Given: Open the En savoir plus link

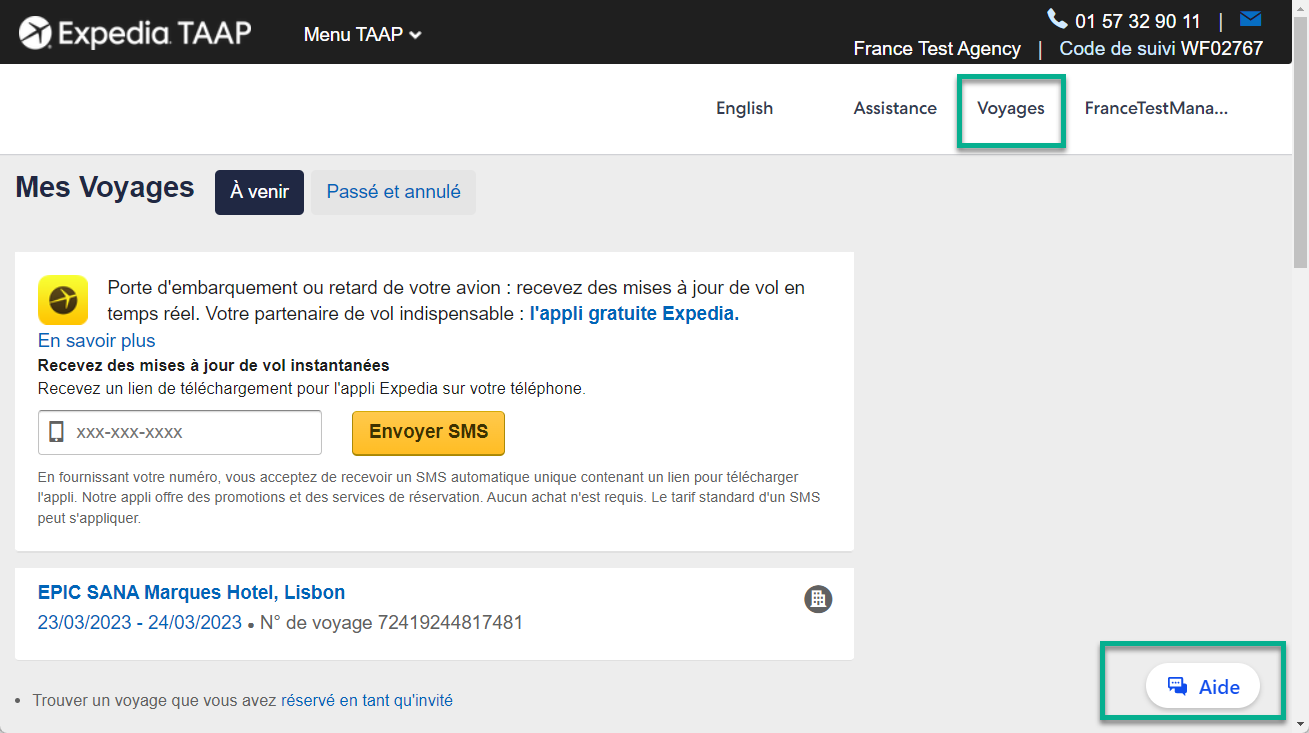Looking at the screenshot, I should [x=96, y=340].
